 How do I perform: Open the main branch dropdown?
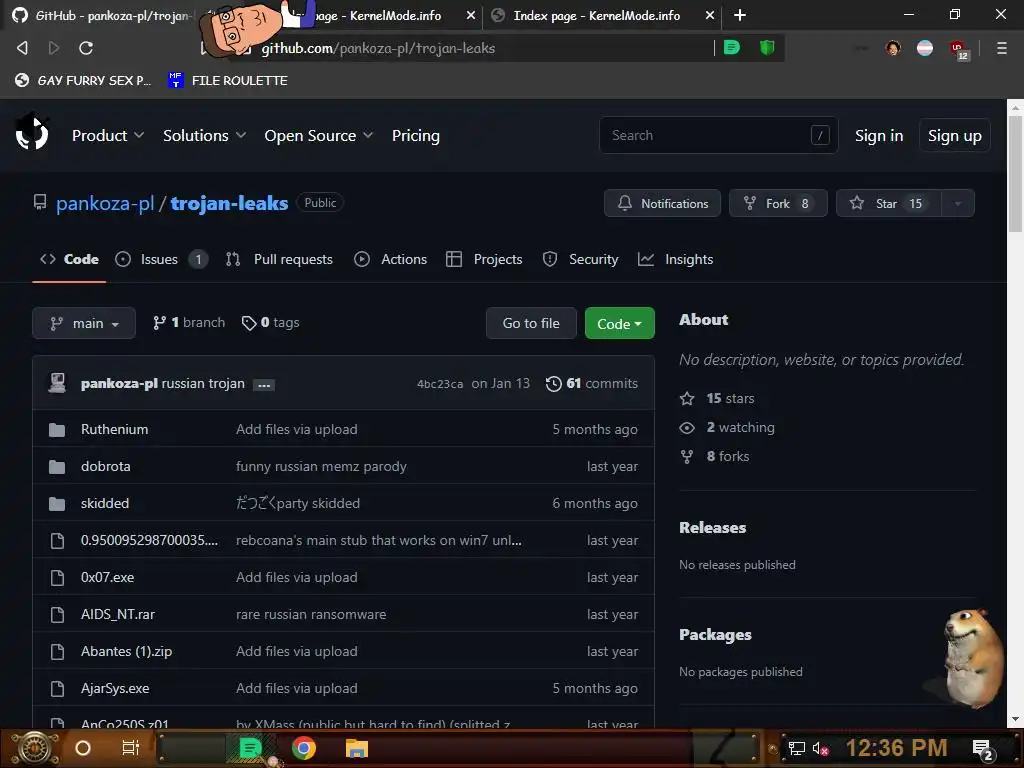[84, 323]
